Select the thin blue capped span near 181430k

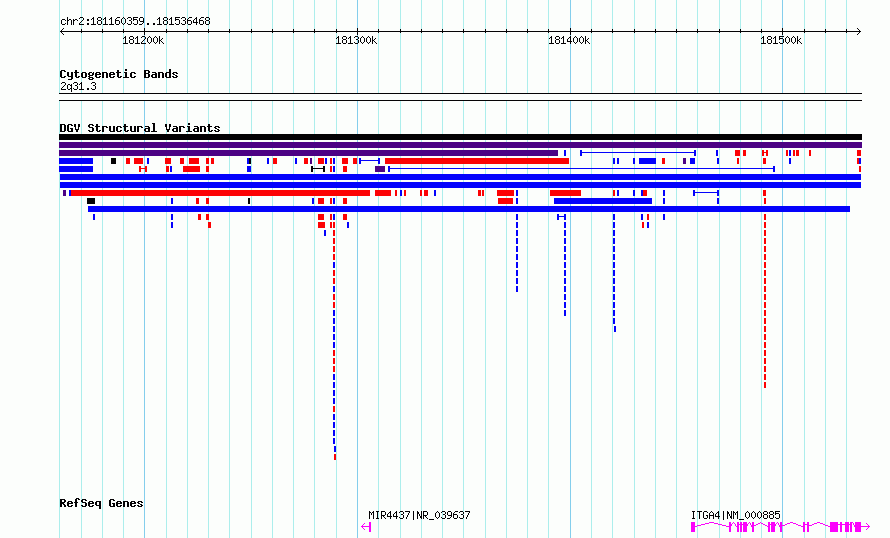[x=638, y=153]
